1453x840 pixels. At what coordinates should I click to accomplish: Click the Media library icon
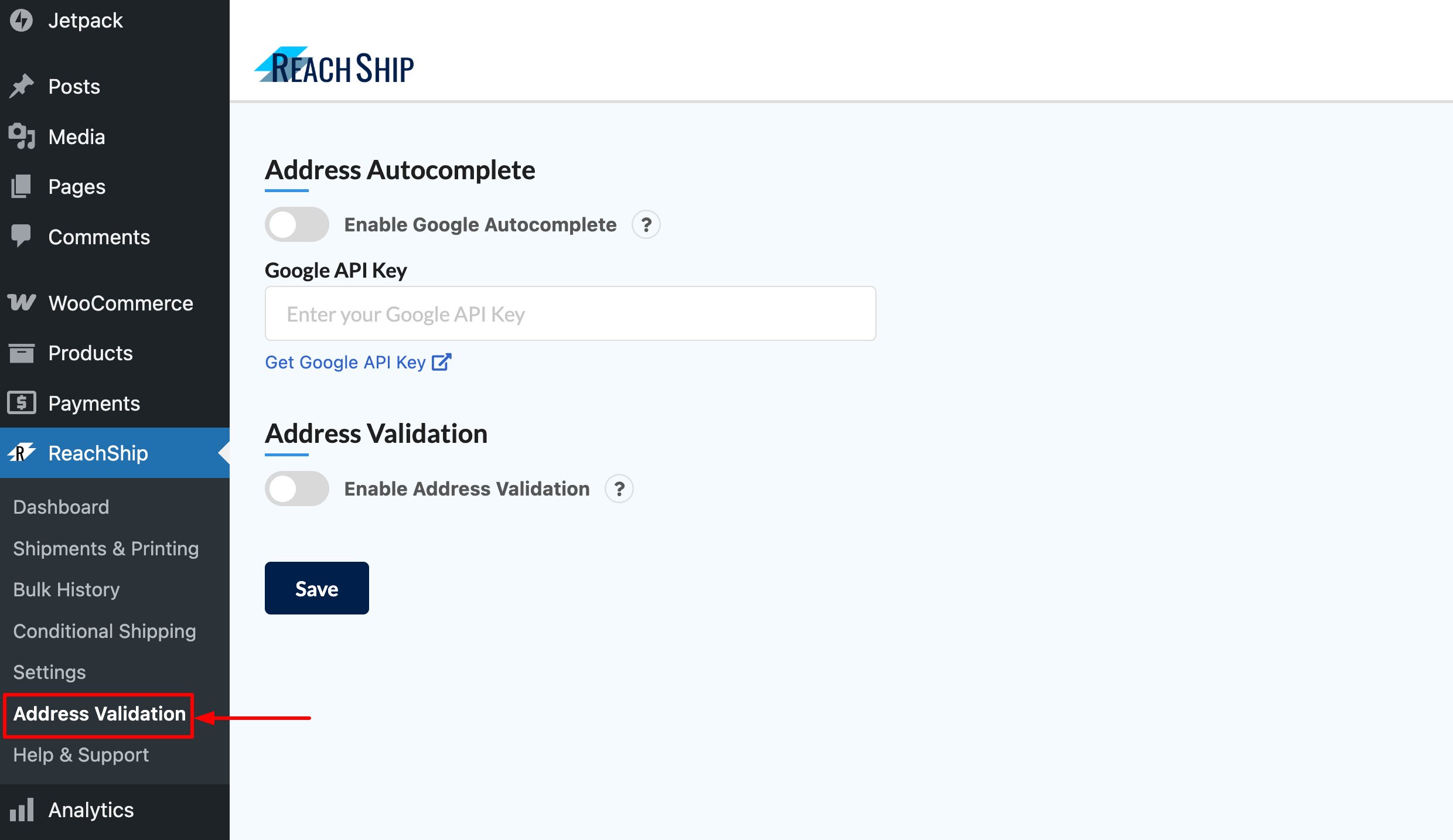(x=22, y=136)
